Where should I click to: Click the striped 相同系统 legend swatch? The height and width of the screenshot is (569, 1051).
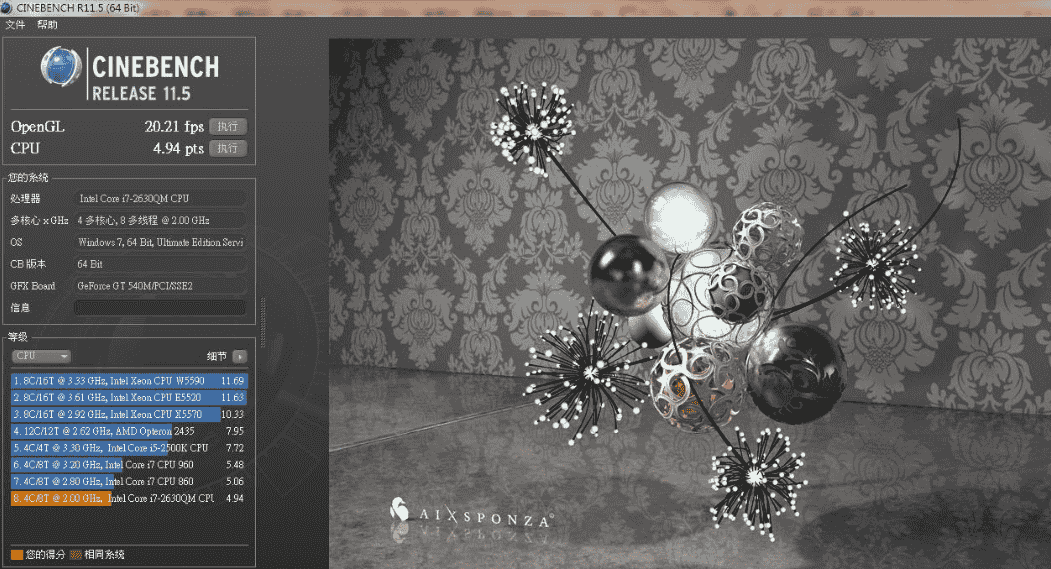coord(76,555)
